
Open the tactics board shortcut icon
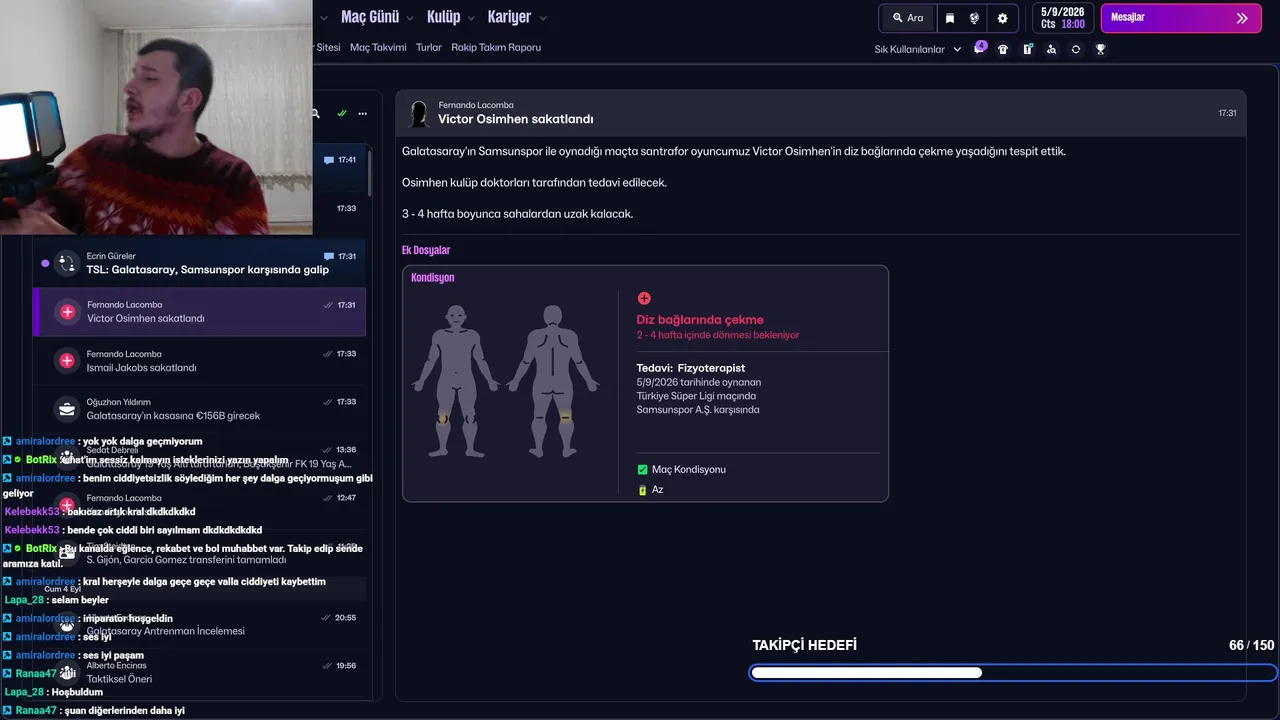pyautogui.click(x=1027, y=49)
